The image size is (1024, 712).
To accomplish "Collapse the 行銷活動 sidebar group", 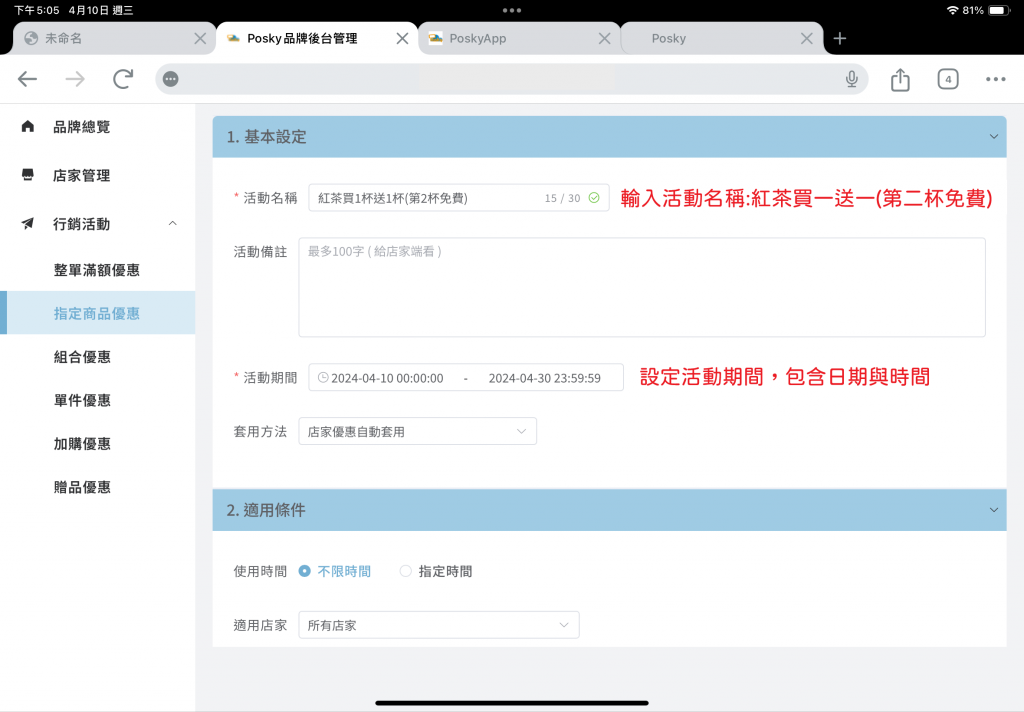I will point(172,223).
